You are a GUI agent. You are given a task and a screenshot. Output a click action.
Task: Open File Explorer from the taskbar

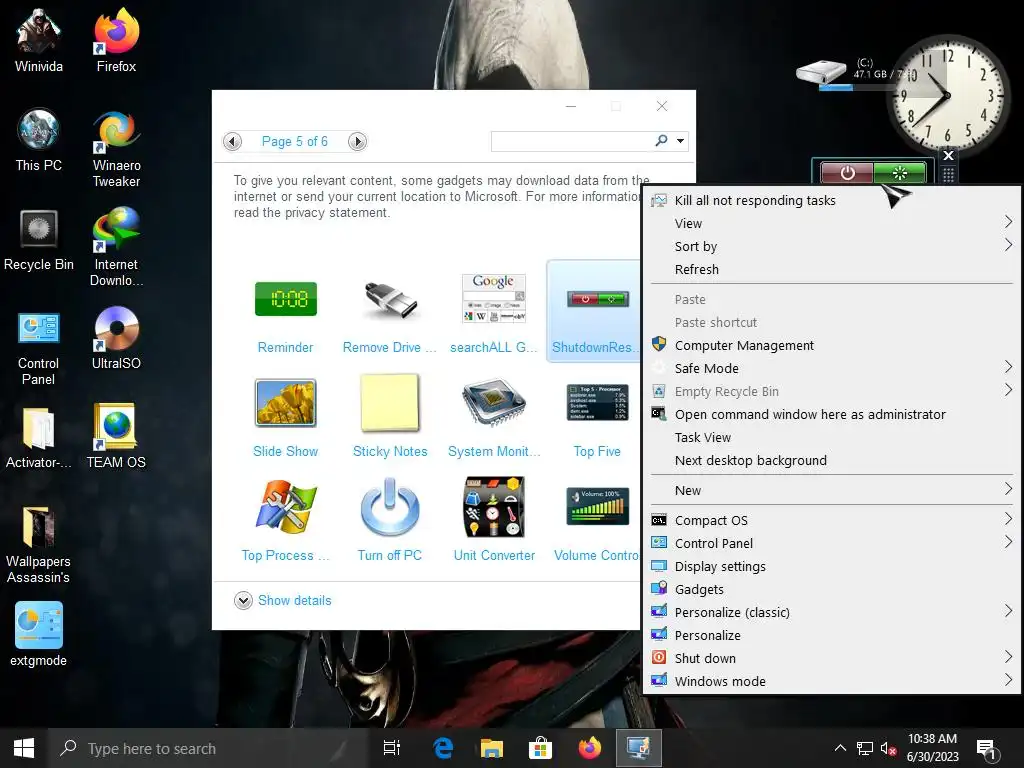[x=492, y=748]
